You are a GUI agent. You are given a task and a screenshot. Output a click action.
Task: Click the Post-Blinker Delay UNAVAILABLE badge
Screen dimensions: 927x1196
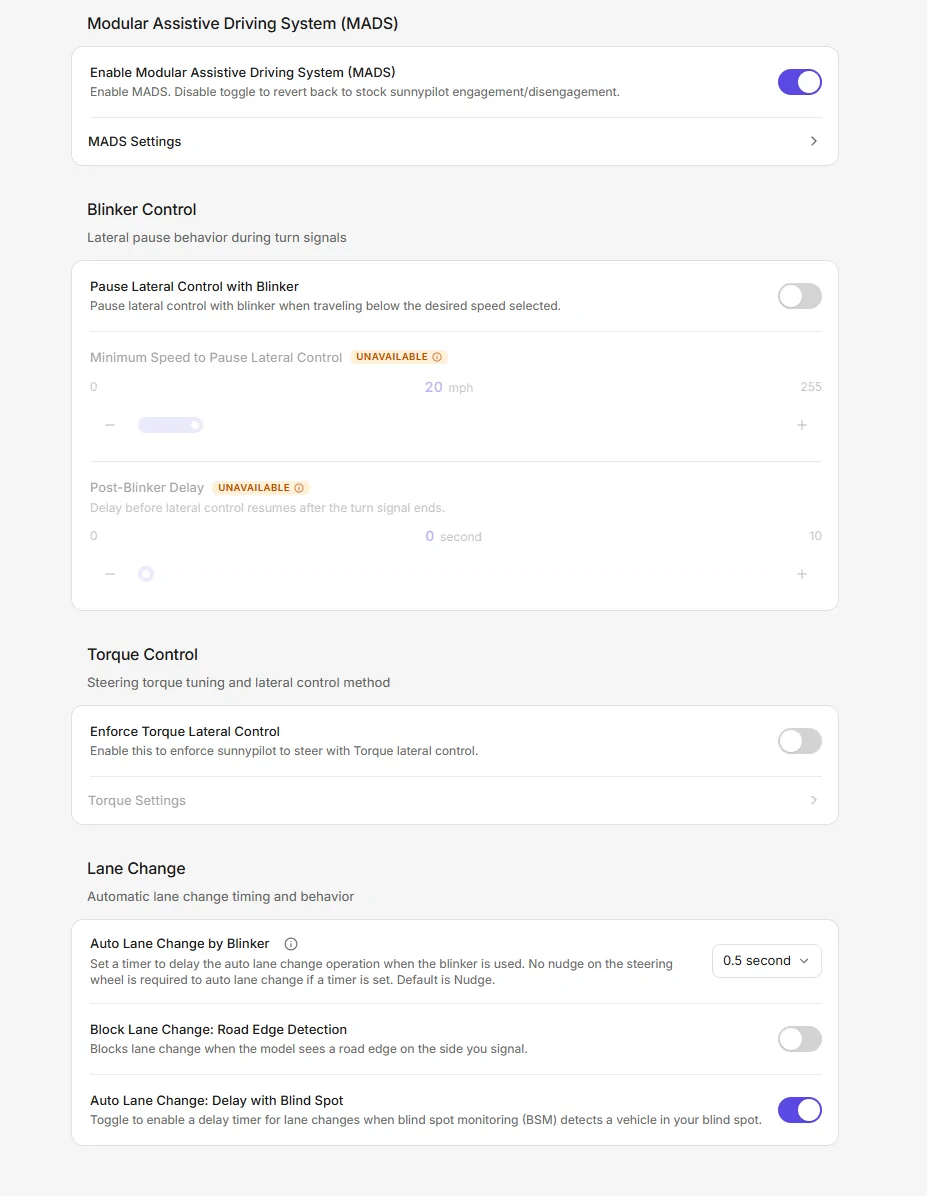(x=261, y=488)
